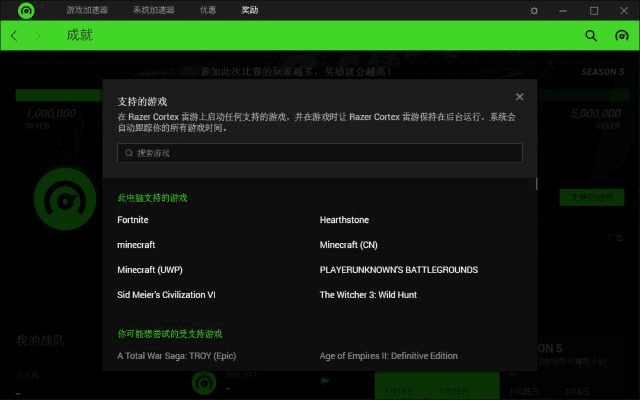Click the small team emblem at the bottom
The height and width of the screenshot is (400, 640).
click(203, 382)
